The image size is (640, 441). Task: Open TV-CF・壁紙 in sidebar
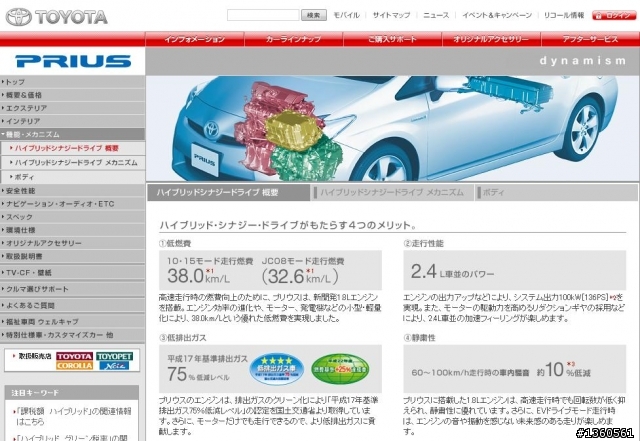pos(72,272)
